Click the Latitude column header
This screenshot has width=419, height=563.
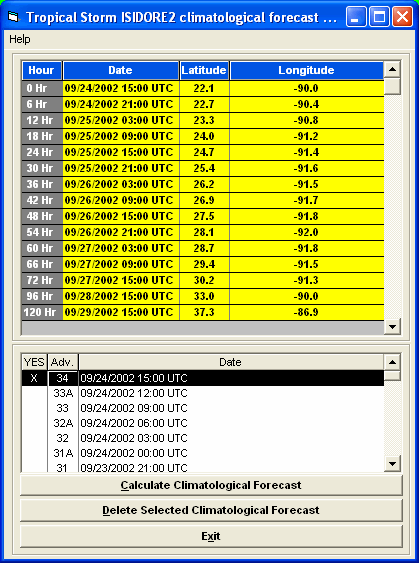pyautogui.click(x=204, y=70)
